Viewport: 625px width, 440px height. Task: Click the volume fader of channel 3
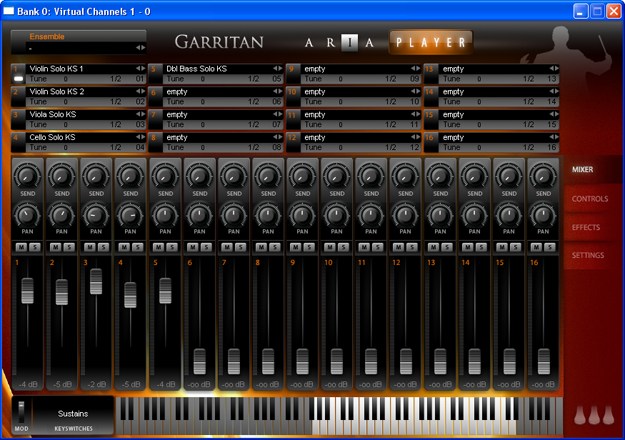pyautogui.click(x=96, y=281)
